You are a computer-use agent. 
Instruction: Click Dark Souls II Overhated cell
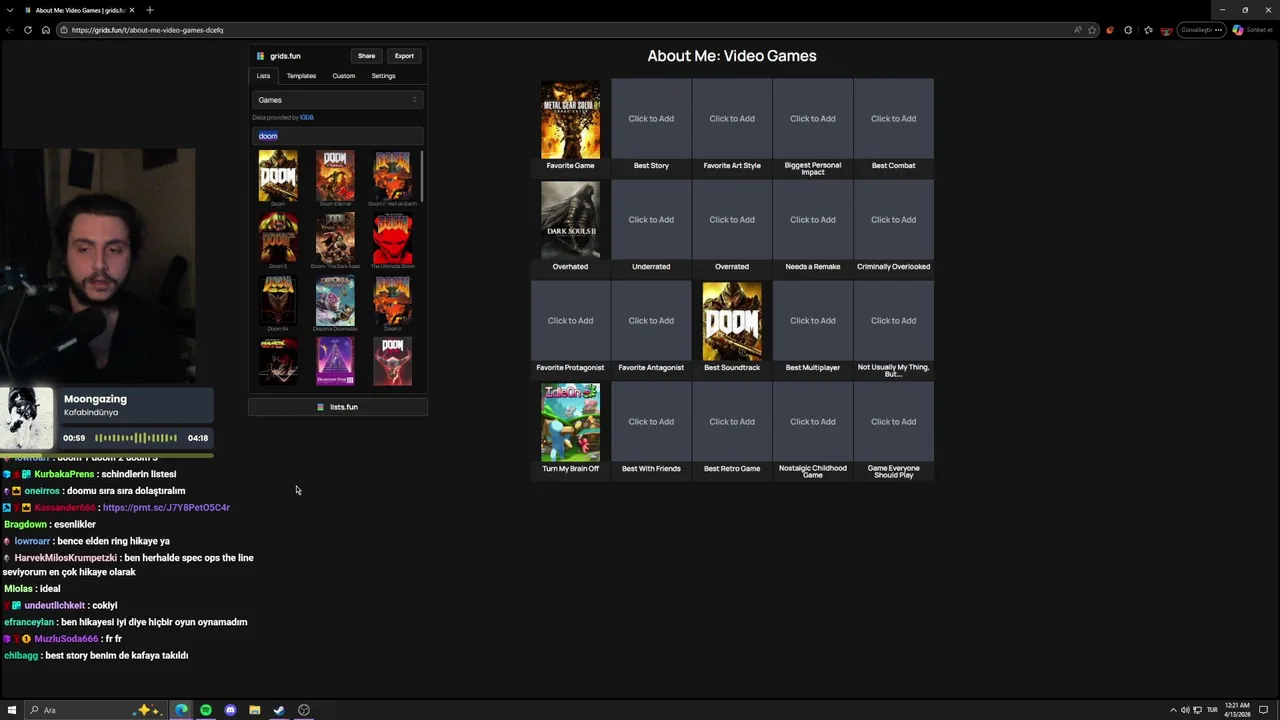[x=570, y=220]
